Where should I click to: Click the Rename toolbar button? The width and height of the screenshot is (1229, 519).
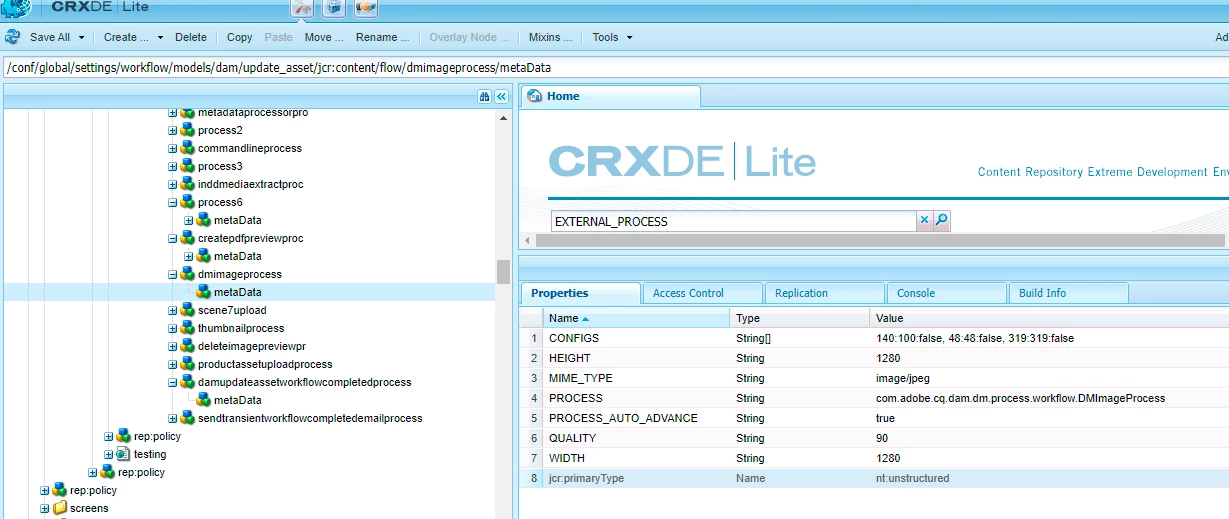click(383, 37)
